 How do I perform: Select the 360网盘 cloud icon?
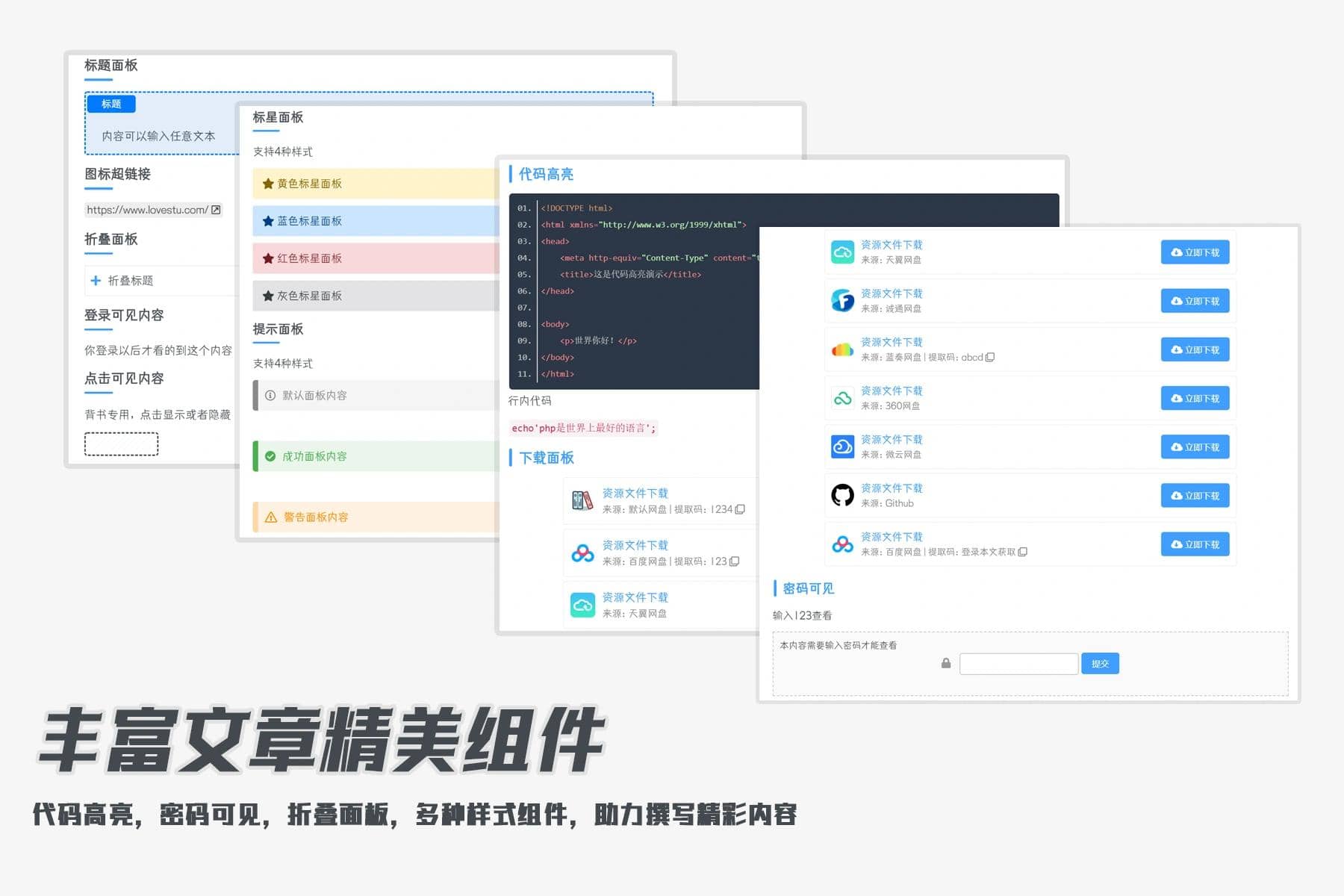coord(842,398)
